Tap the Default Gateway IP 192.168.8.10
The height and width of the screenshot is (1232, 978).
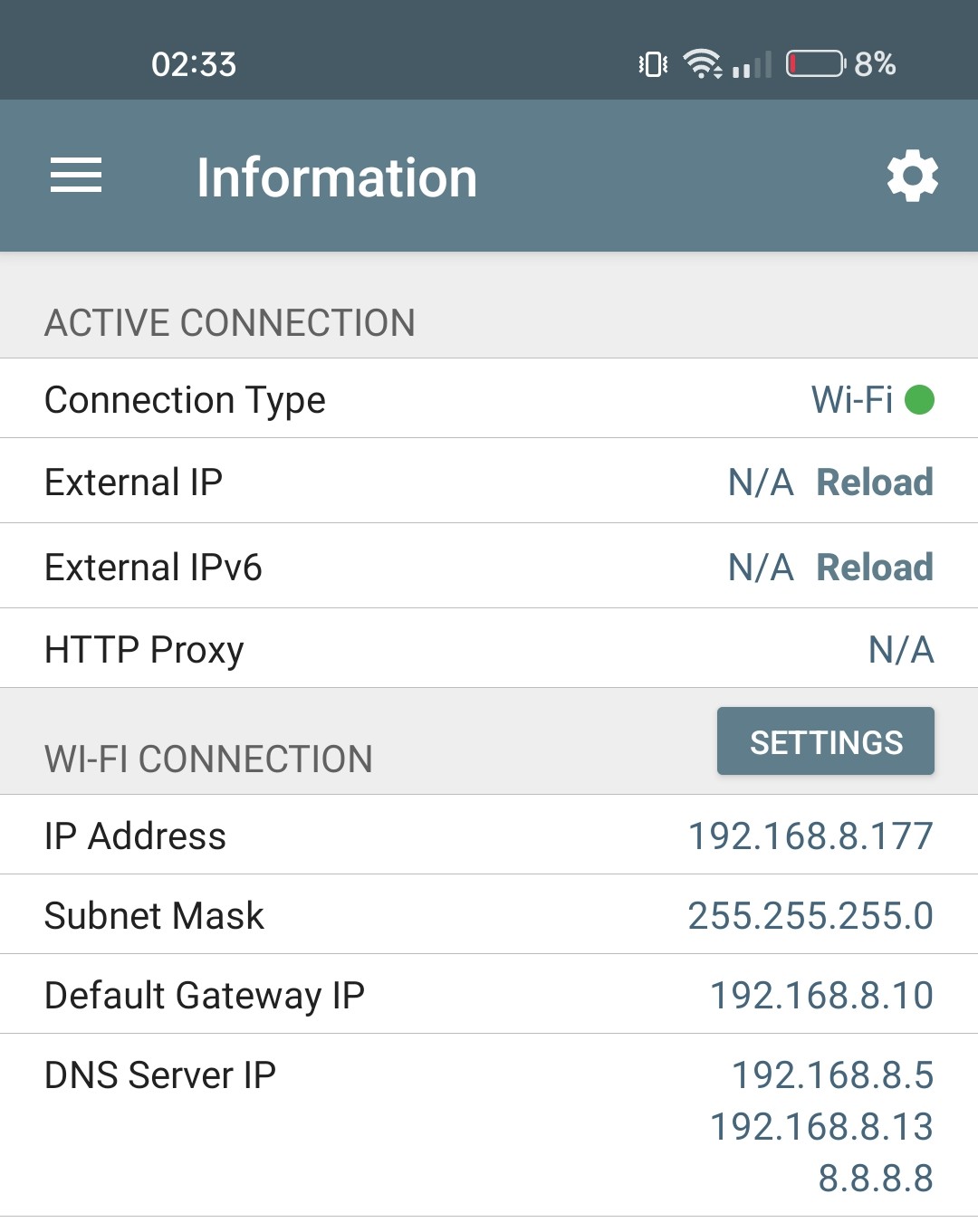tap(821, 995)
